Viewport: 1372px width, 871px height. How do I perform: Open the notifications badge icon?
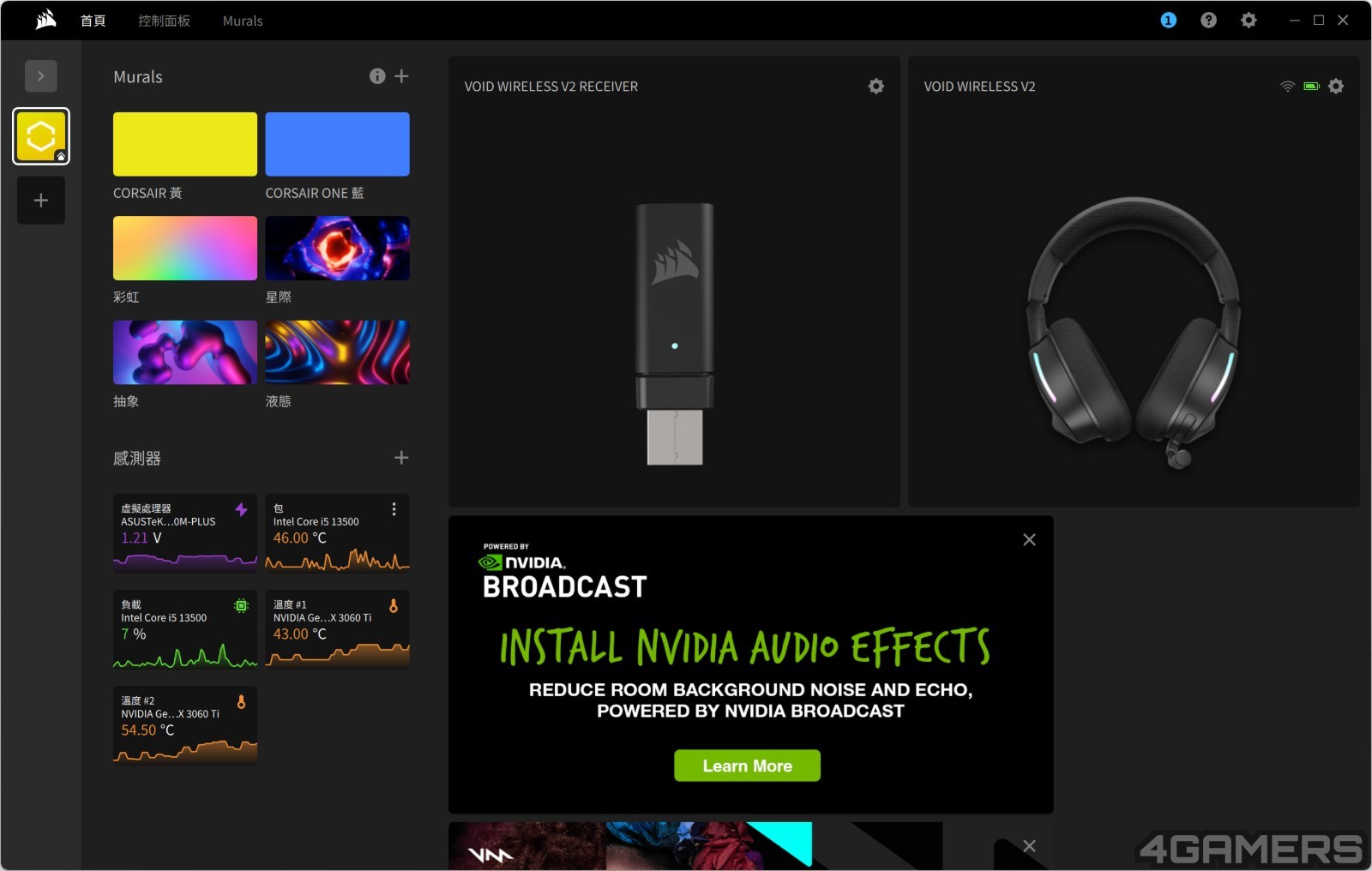pyautogui.click(x=1168, y=20)
